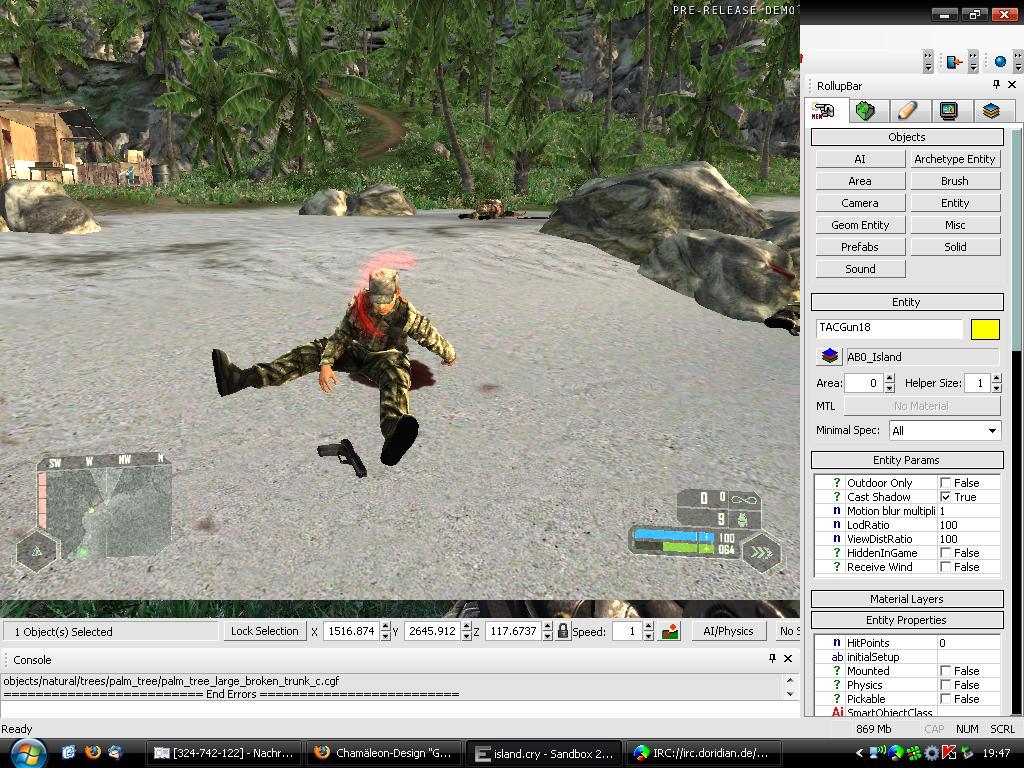Image resolution: width=1024 pixels, height=768 pixels.
Task: Adjust the Speed spinner arrows
Action: (648, 631)
